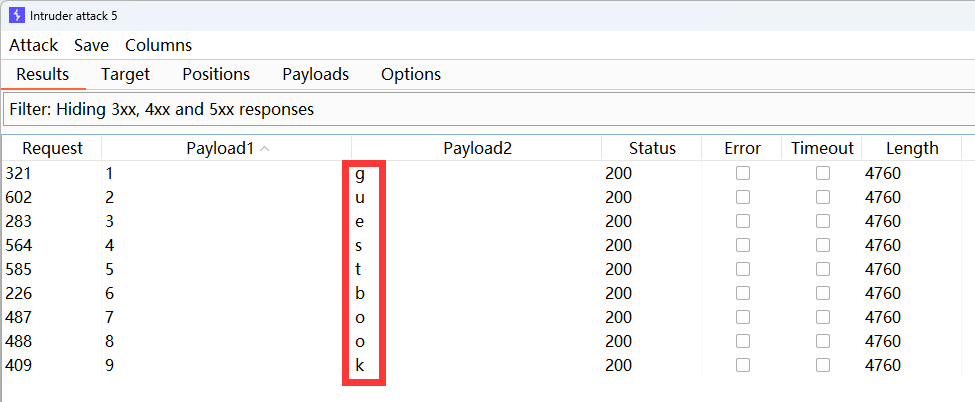975x402 pixels.
Task: Switch to the Positions tab
Action: tap(216, 74)
